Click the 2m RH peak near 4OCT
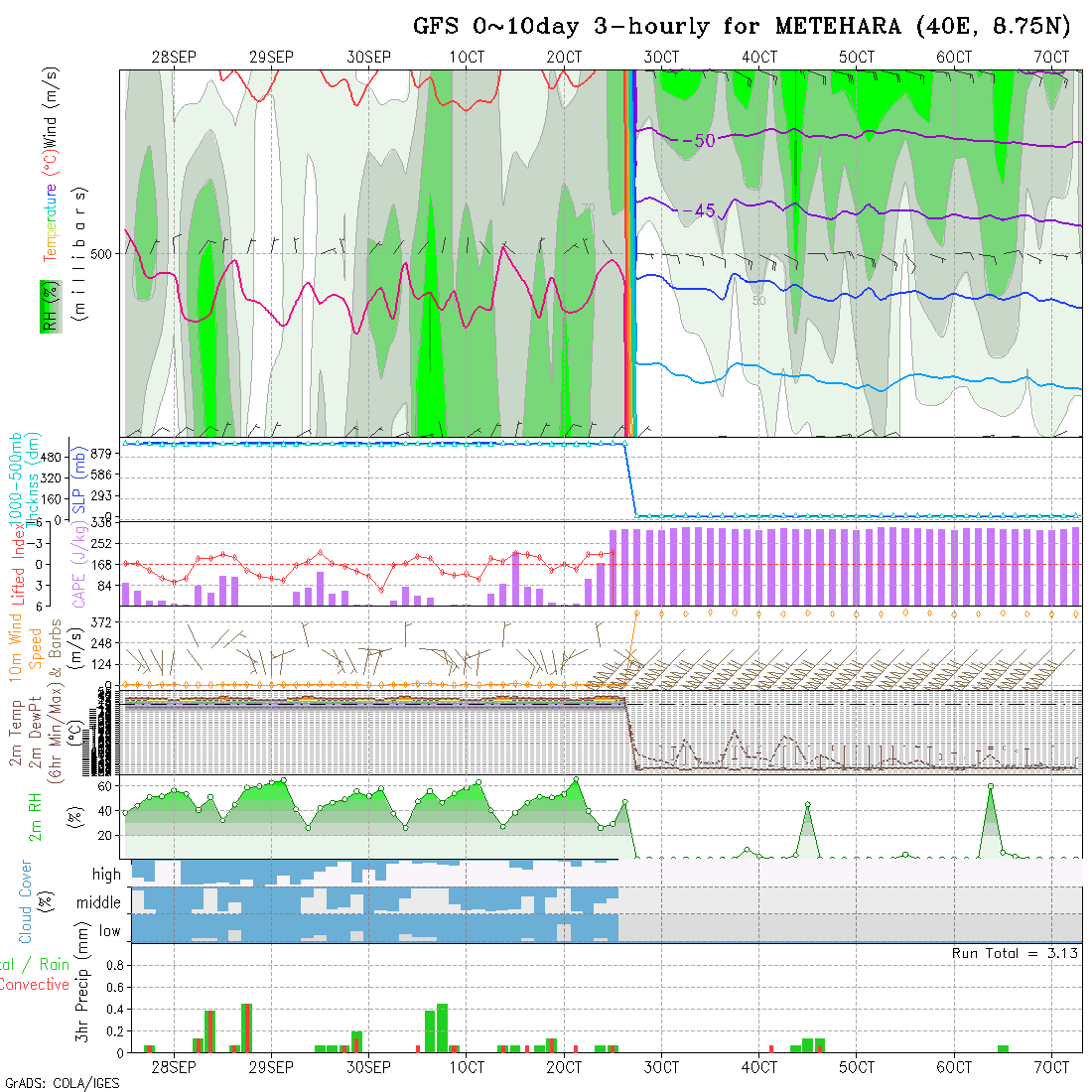This screenshot has width=1092, height=1092. 808,804
